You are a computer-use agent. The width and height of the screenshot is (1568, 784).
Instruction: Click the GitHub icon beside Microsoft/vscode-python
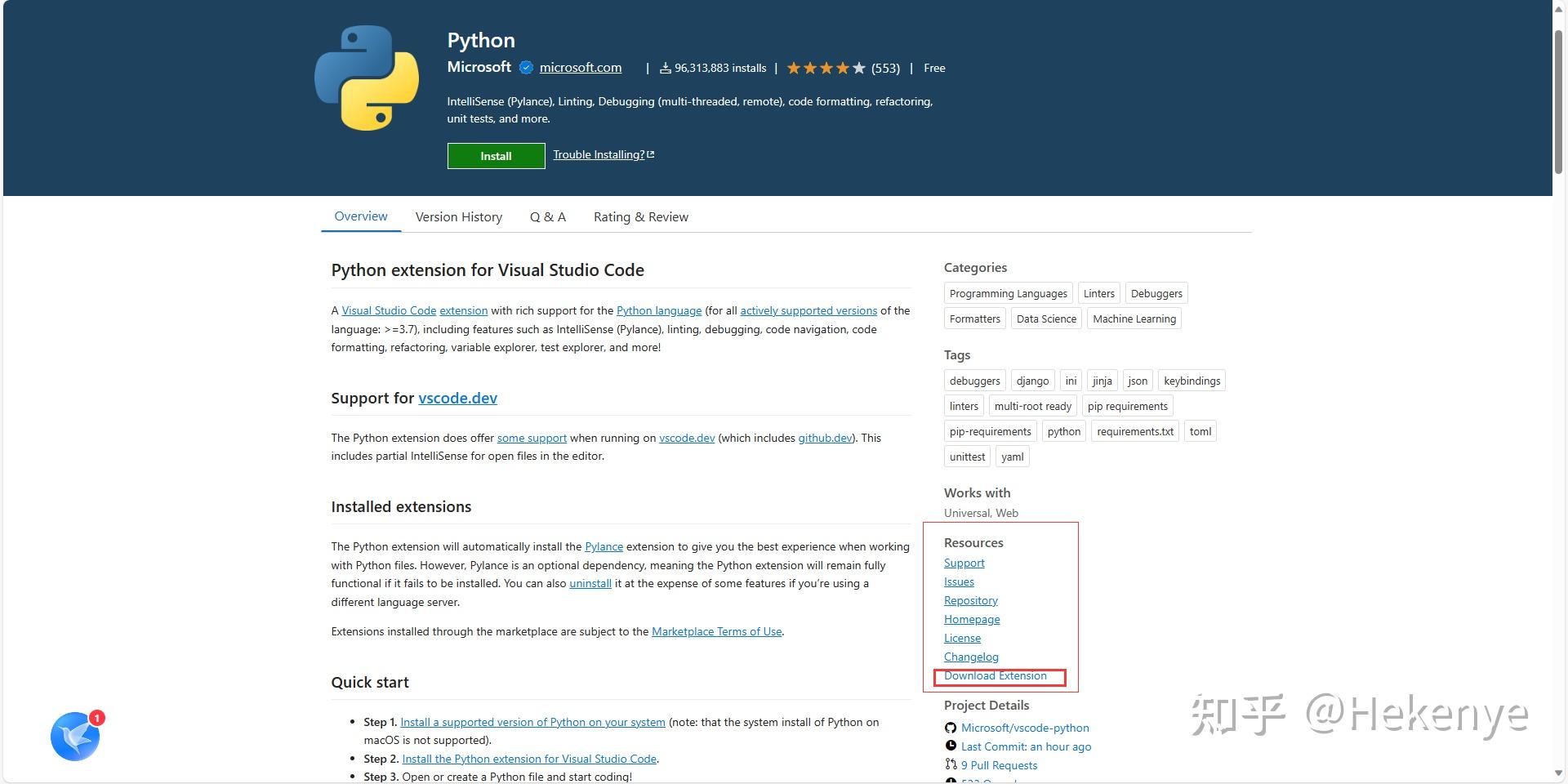(951, 728)
